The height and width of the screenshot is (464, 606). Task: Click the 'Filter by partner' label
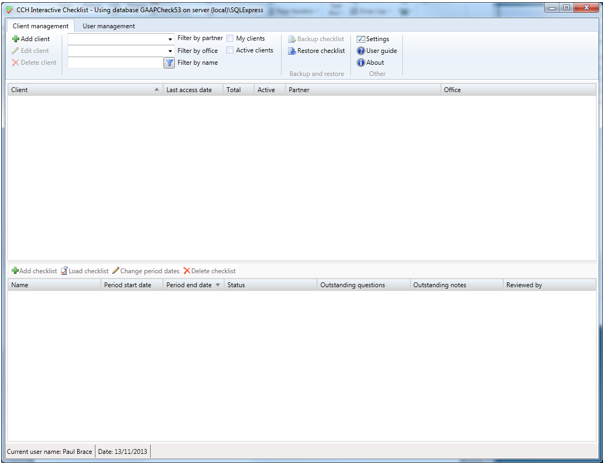click(200, 38)
